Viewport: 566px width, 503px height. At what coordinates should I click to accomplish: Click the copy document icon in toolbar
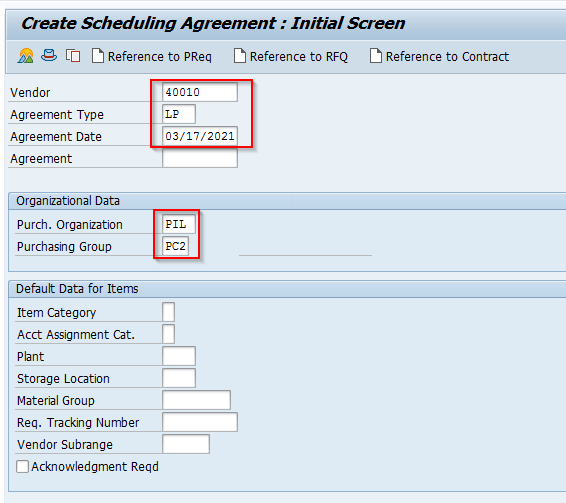pyautogui.click(x=73, y=56)
